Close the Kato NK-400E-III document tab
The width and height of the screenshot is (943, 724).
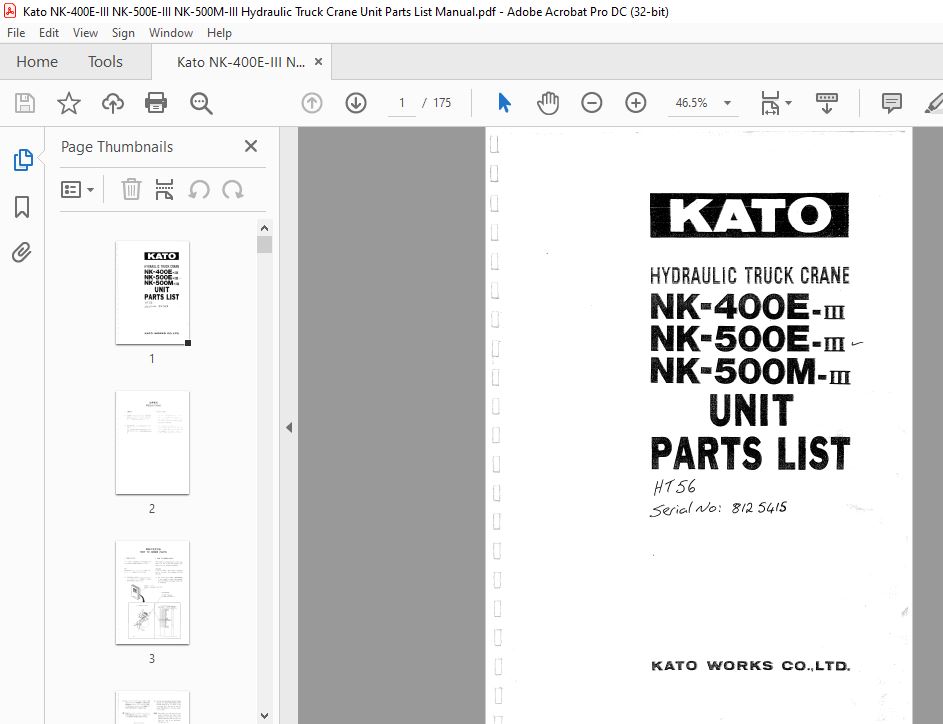[319, 61]
